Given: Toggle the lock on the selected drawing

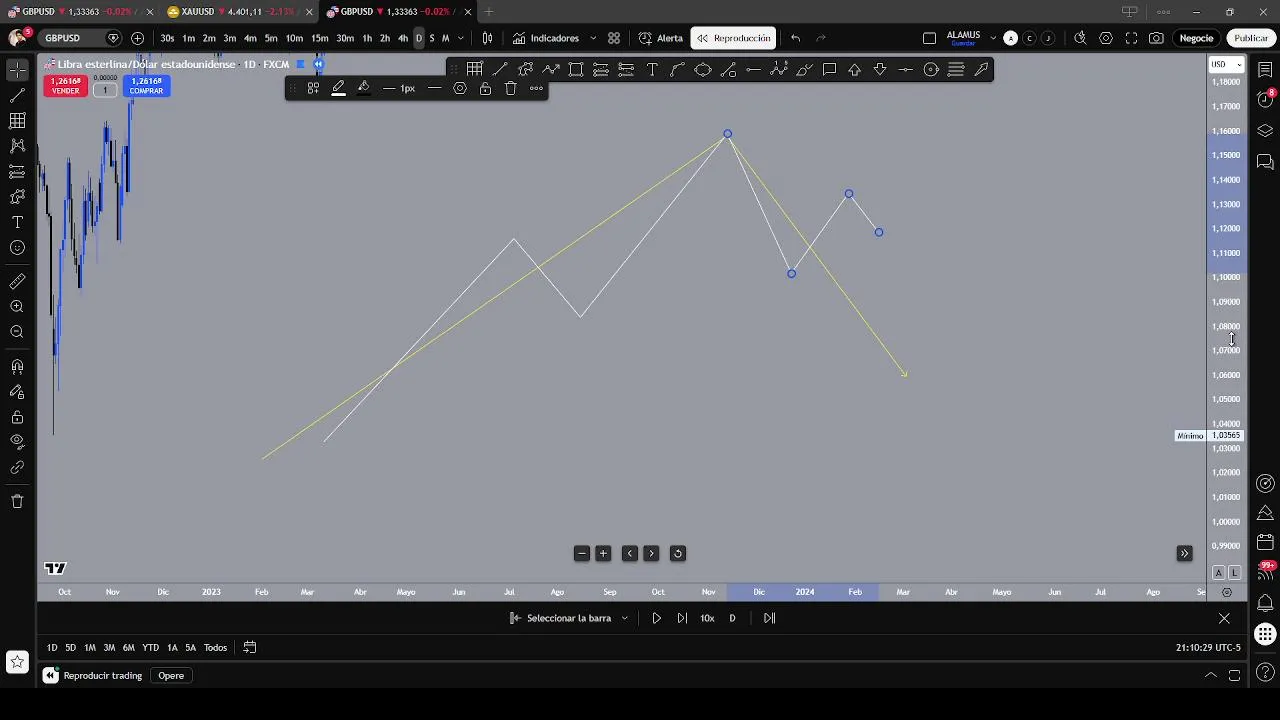Looking at the screenshot, I should (485, 88).
